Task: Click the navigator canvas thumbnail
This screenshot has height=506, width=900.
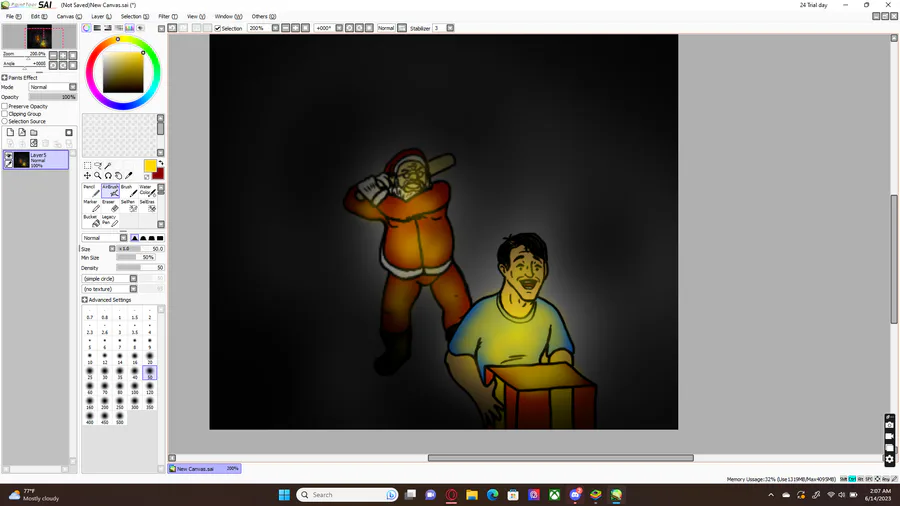Action: [39, 37]
